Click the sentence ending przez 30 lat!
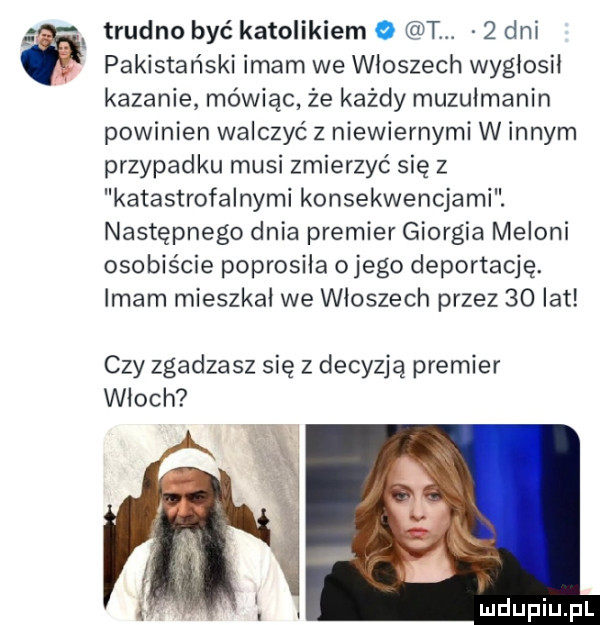The height and width of the screenshot is (625, 600). (x=341, y=298)
